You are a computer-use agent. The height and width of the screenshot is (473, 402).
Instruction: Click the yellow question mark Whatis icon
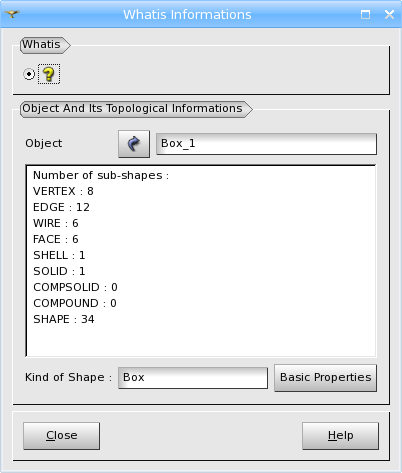click(49, 74)
